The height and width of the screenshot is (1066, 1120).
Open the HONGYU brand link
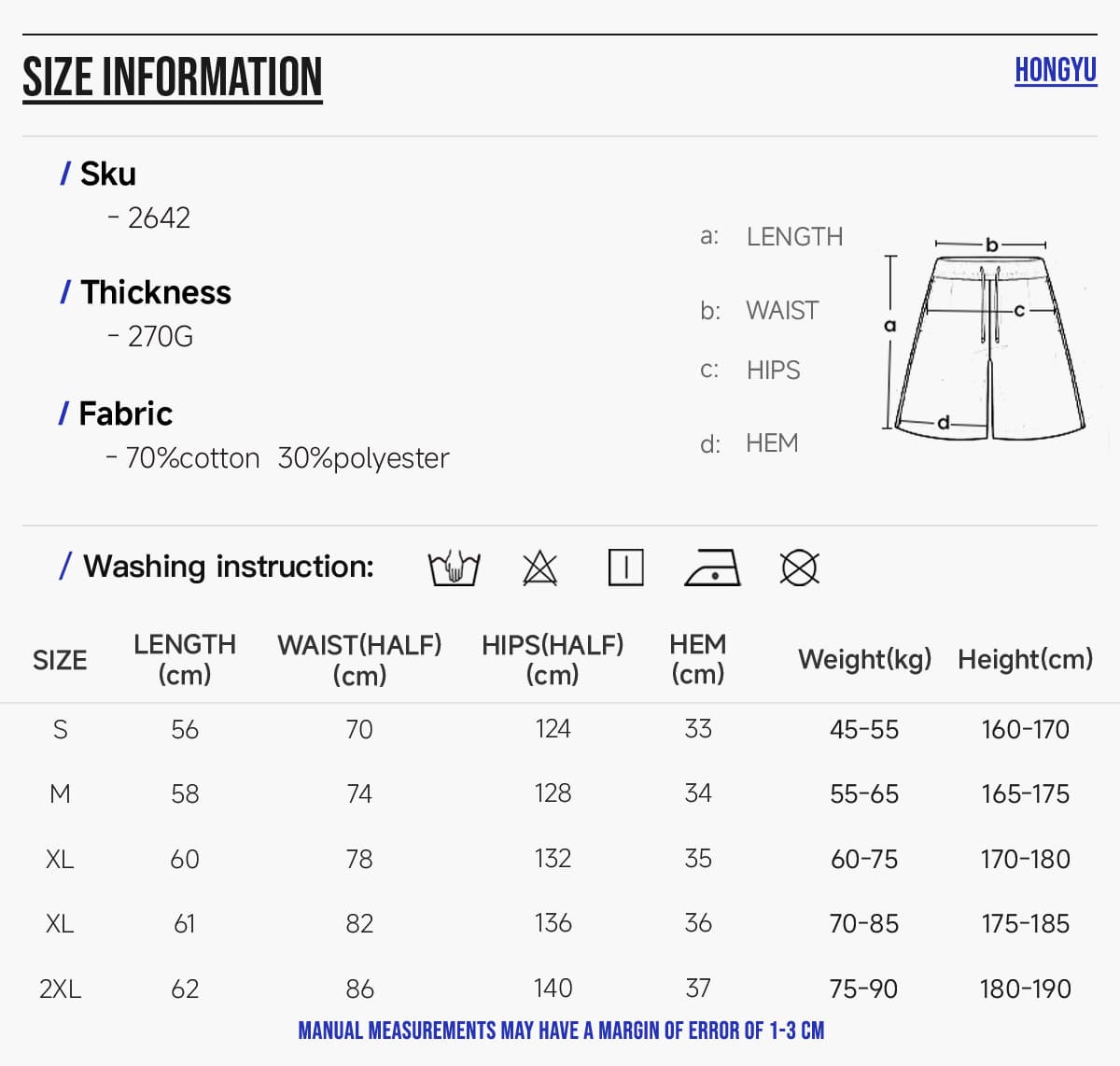click(1056, 70)
